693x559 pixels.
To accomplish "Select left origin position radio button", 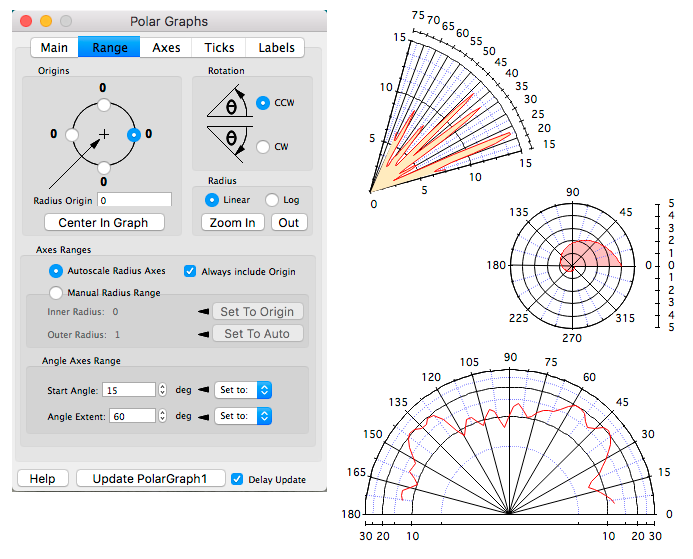I will click(72, 135).
